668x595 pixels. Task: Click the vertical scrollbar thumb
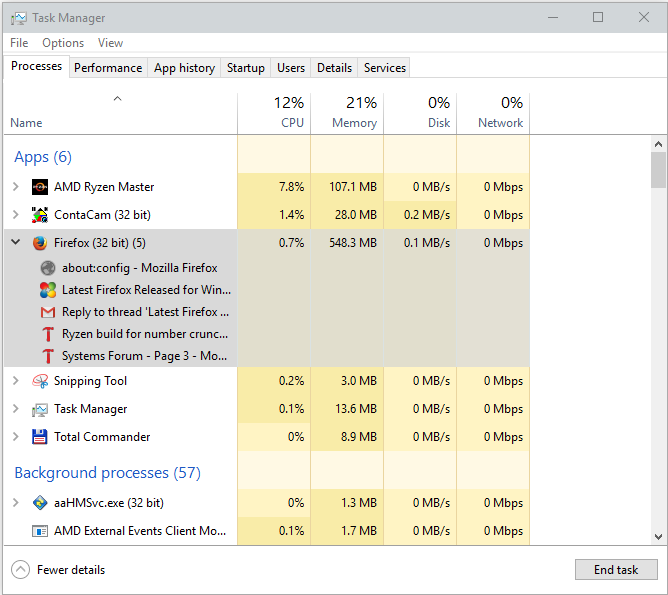pos(659,170)
